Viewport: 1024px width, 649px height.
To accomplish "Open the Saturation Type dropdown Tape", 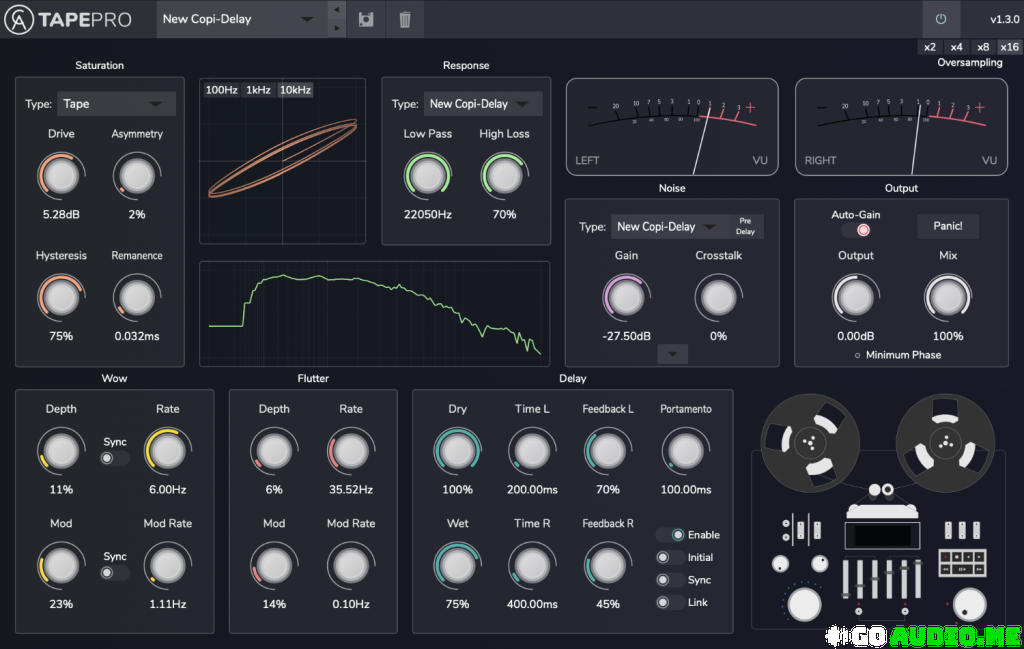I will coord(116,104).
